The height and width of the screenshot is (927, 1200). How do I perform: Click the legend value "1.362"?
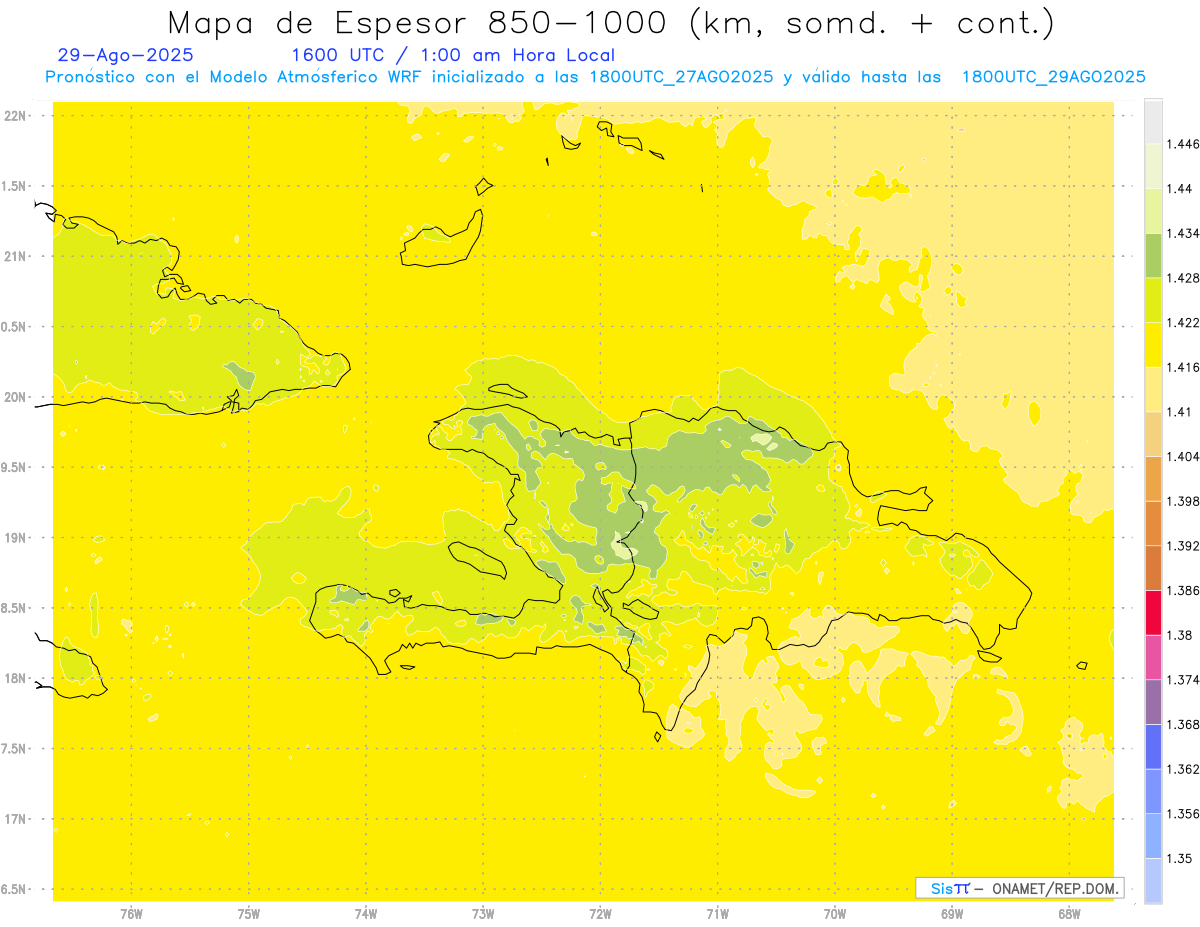pyautogui.click(x=1184, y=769)
